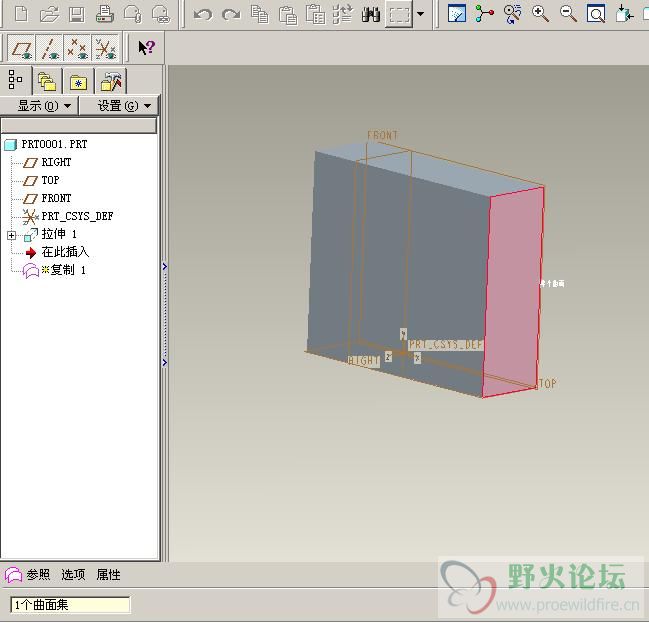Open the 设置 (Settings) dropdown menu
Image resolution: width=649 pixels, height=623 pixels.
(x=120, y=106)
